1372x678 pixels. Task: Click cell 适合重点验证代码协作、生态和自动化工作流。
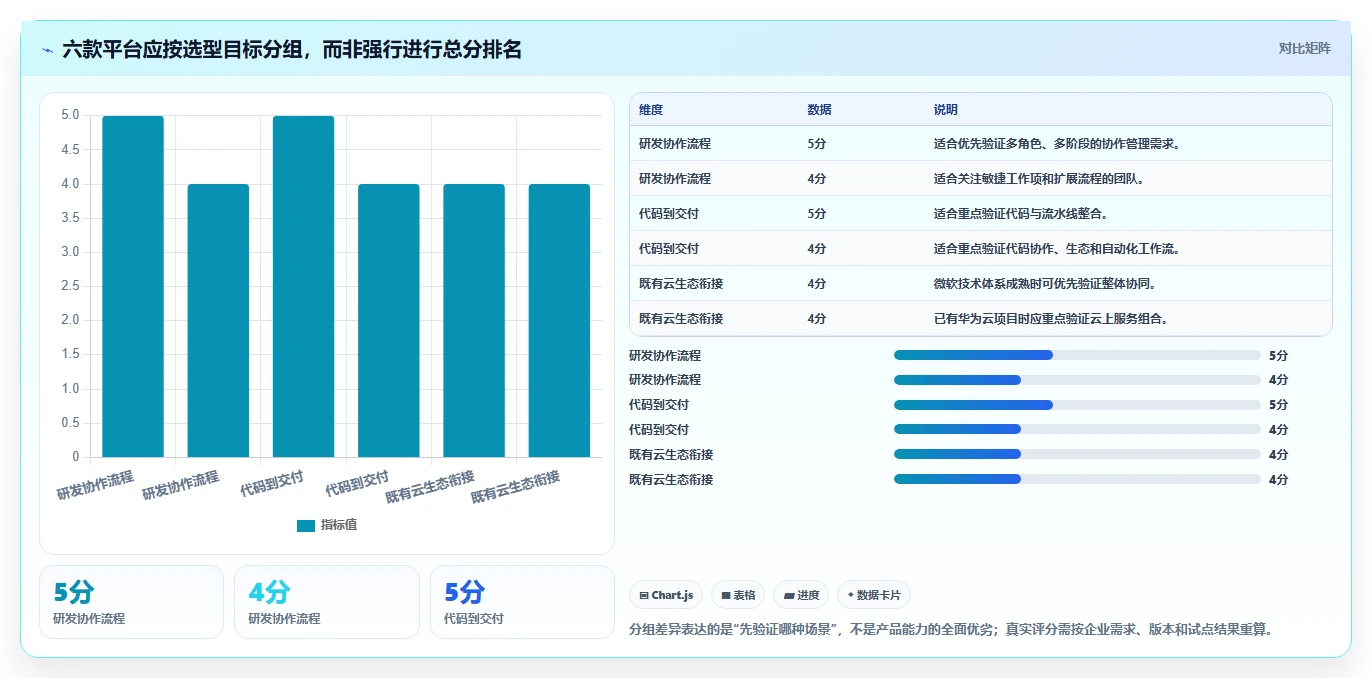click(1057, 249)
